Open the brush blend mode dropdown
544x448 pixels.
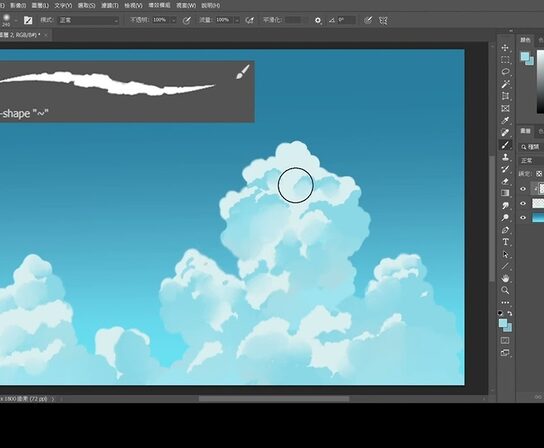point(88,20)
